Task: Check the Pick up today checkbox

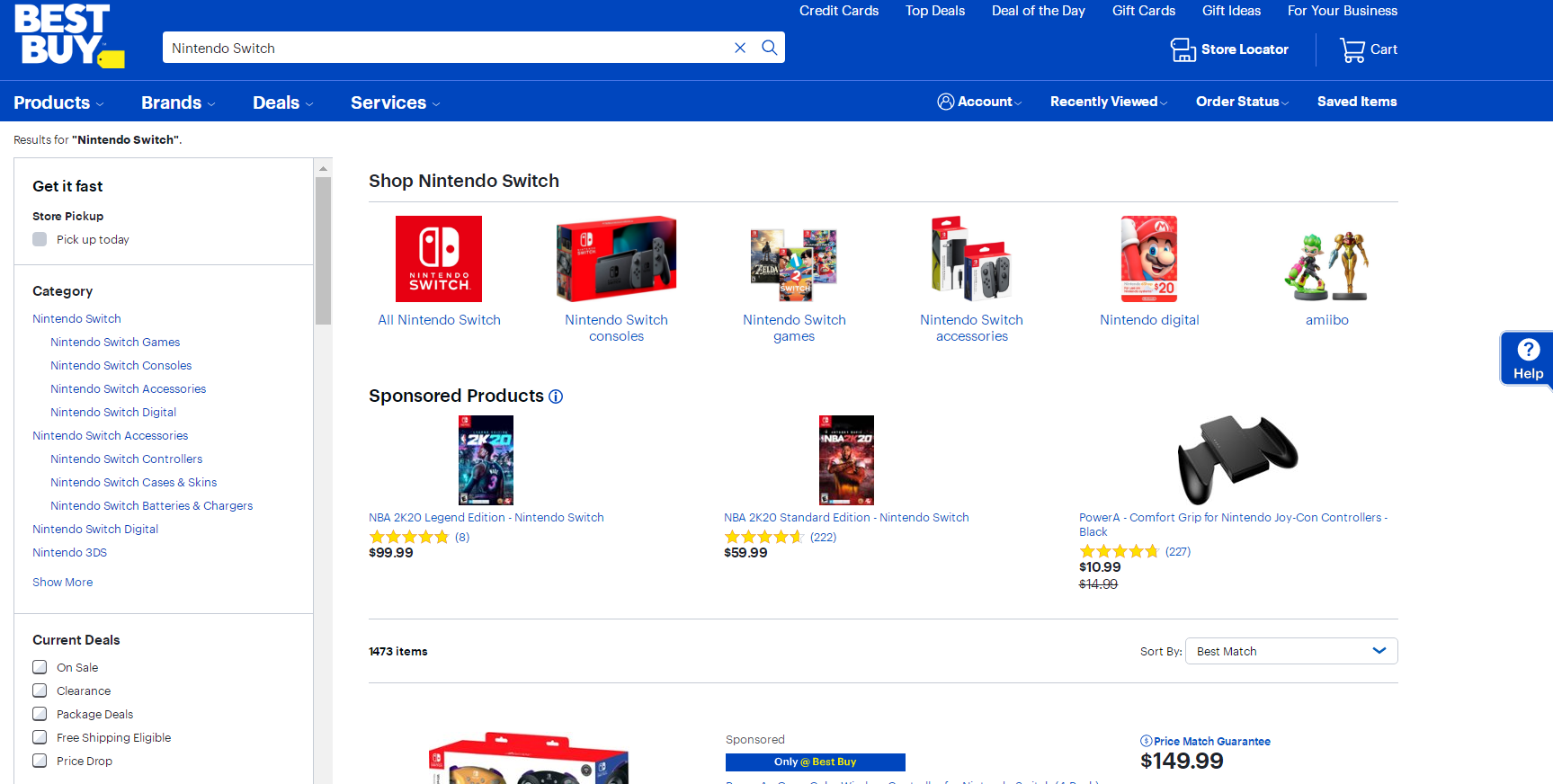Action: (40, 239)
